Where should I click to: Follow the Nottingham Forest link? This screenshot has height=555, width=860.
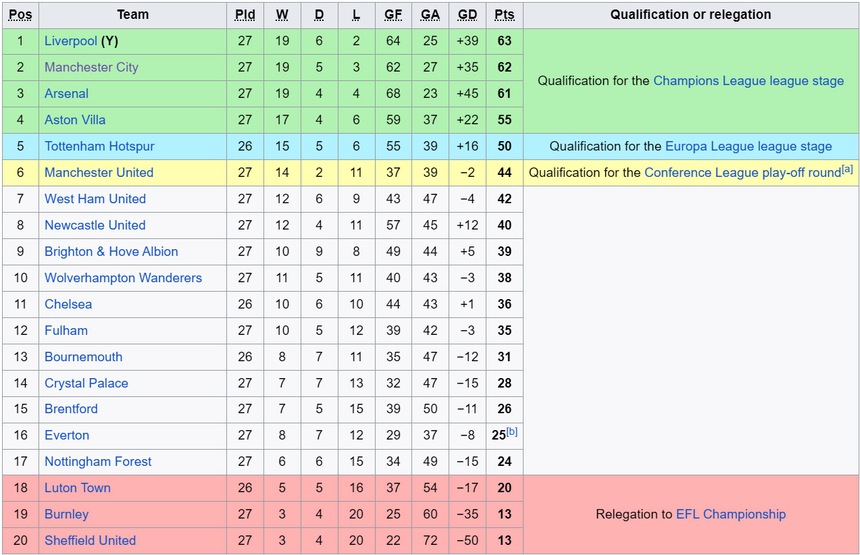tap(98, 461)
